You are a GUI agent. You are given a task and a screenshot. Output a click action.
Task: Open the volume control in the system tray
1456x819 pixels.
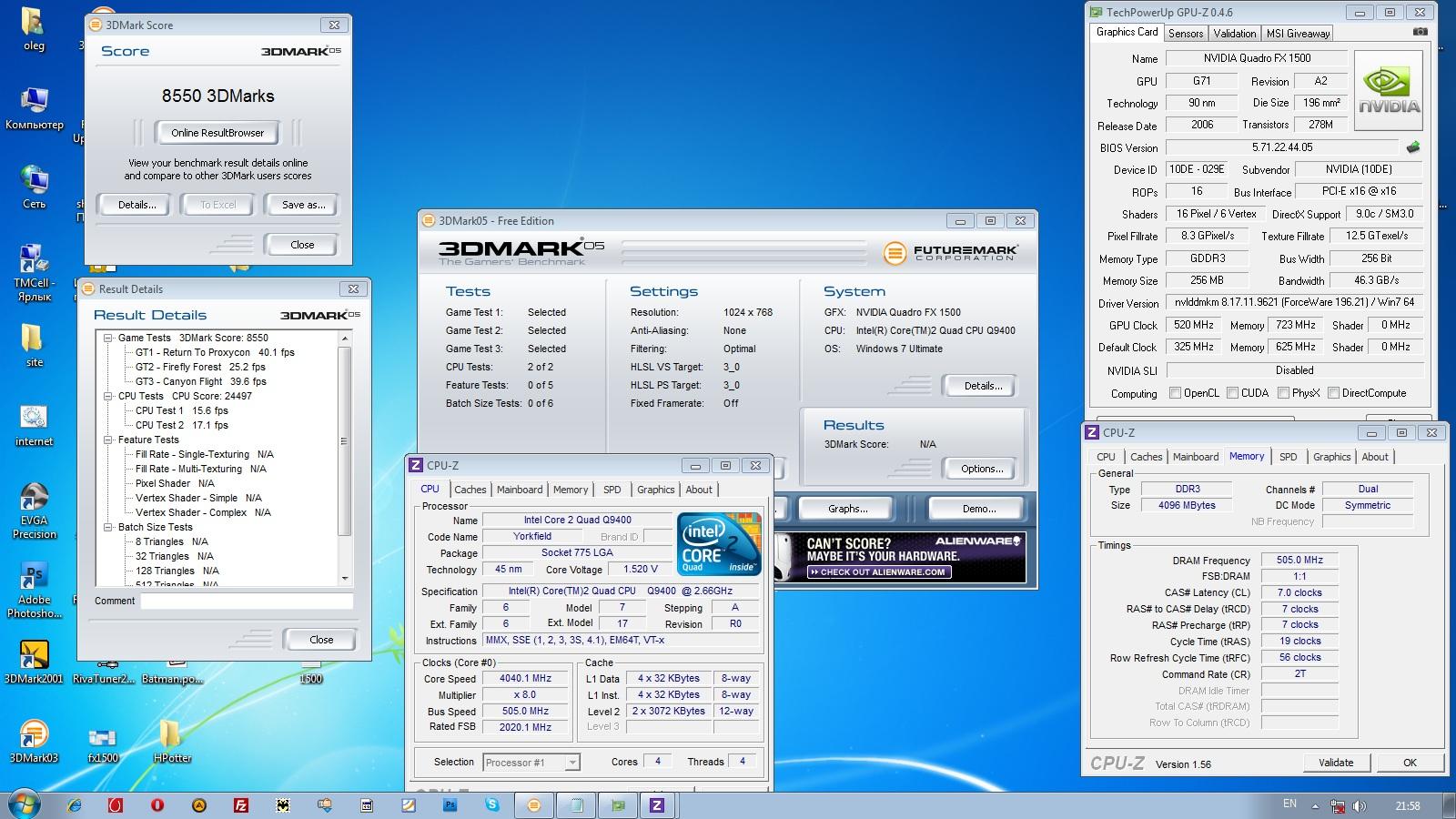pyautogui.click(x=1360, y=806)
